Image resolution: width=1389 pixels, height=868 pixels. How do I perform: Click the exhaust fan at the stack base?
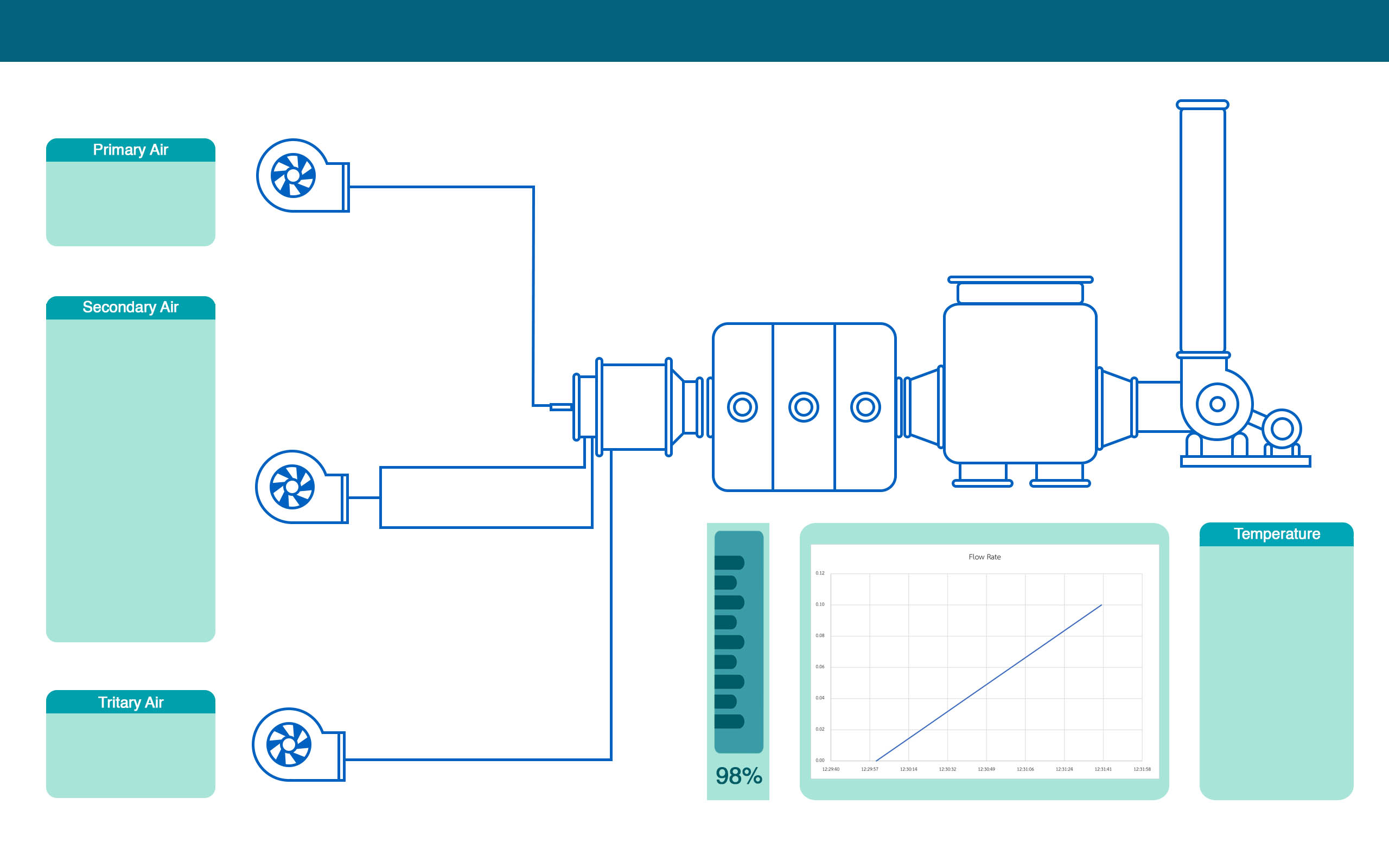[x=1217, y=404]
